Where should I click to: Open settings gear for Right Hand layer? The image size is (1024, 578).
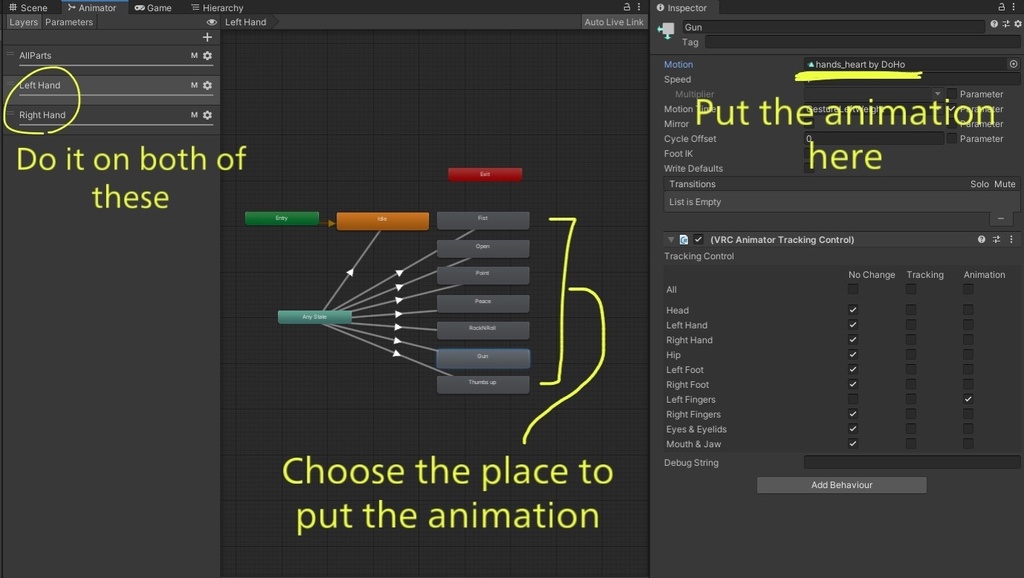(207, 115)
